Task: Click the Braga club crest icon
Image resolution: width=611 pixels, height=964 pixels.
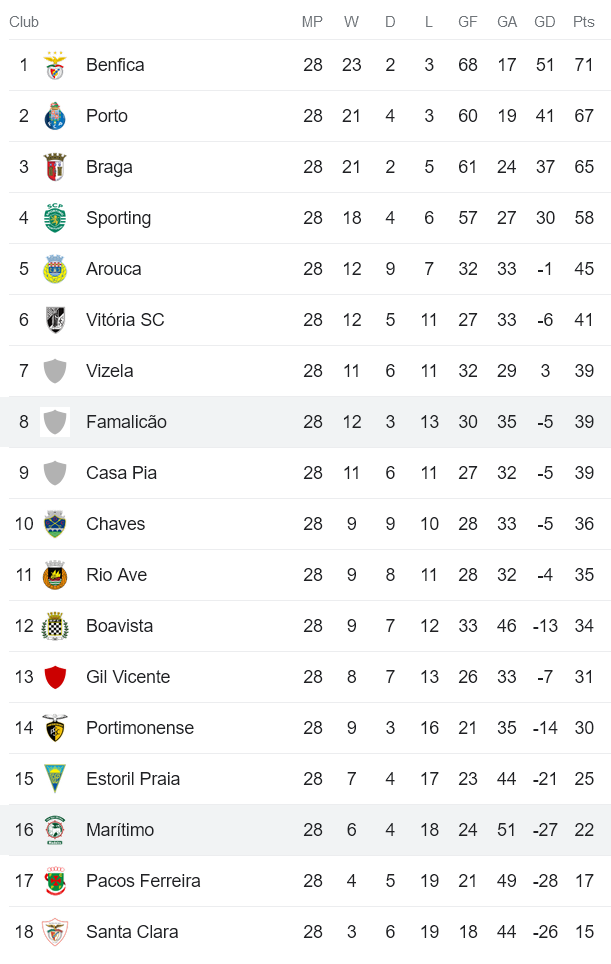Action: [55, 168]
